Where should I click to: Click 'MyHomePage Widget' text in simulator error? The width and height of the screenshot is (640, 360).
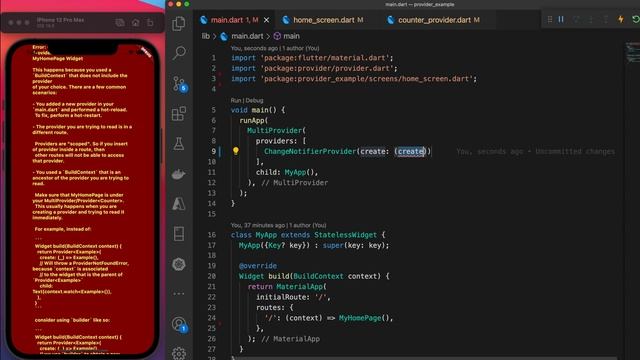tap(58, 58)
